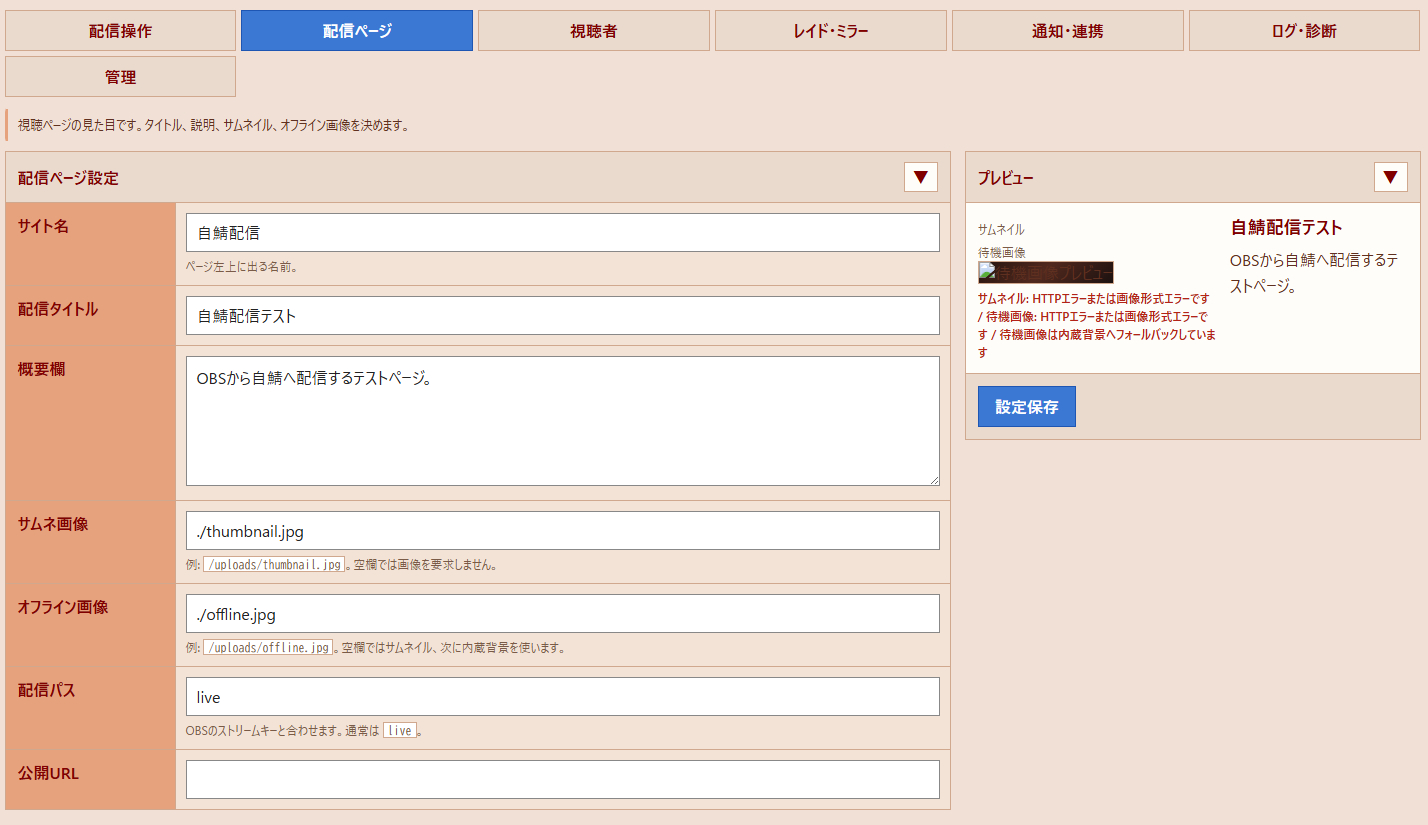Image resolution: width=1428 pixels, height=825 pixels.
Task: Open the 視聴者 tab
Action: pyautogui.click(x=594, y=30)
